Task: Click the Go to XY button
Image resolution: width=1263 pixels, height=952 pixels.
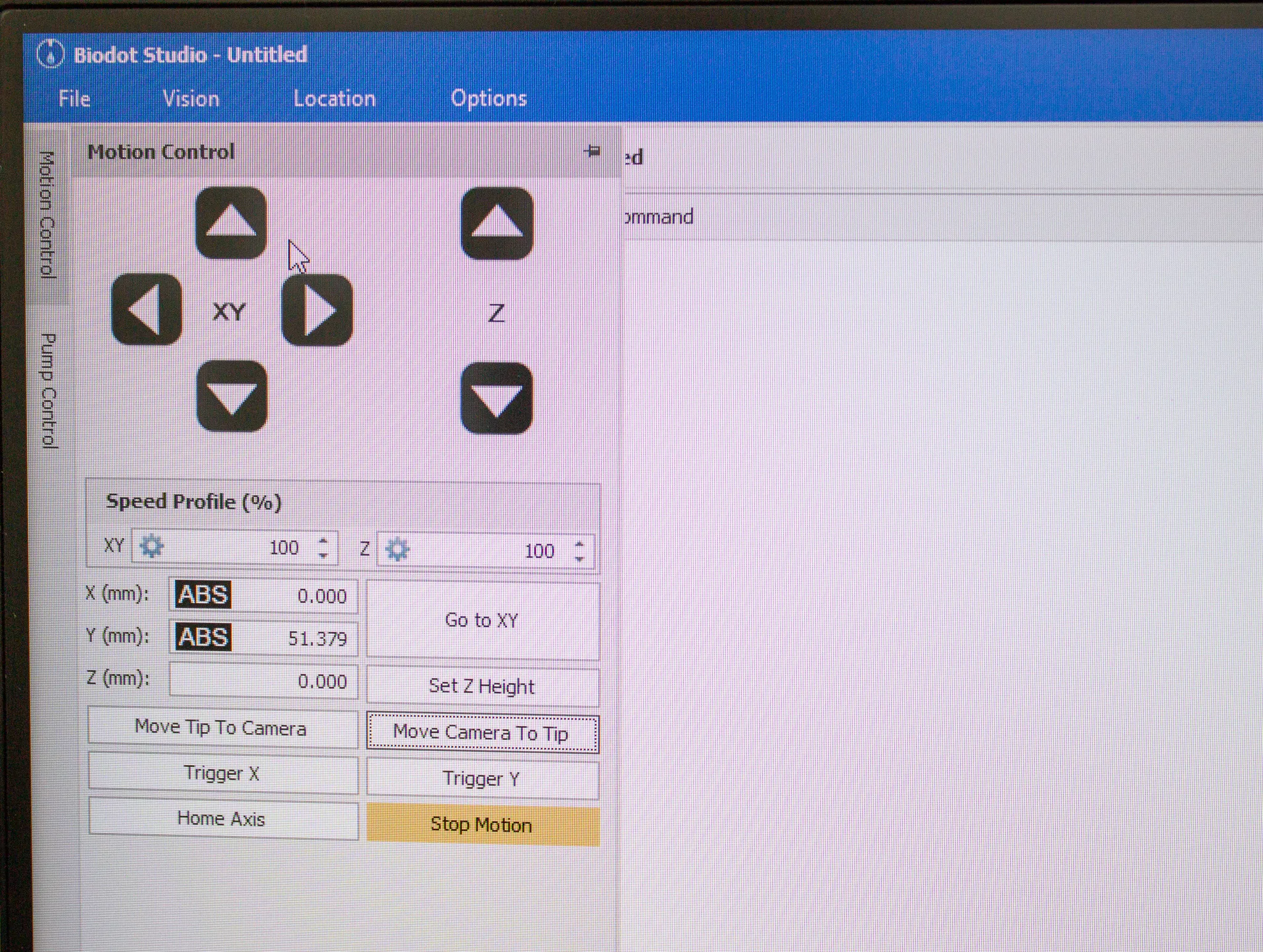Action: pos(483,620)
